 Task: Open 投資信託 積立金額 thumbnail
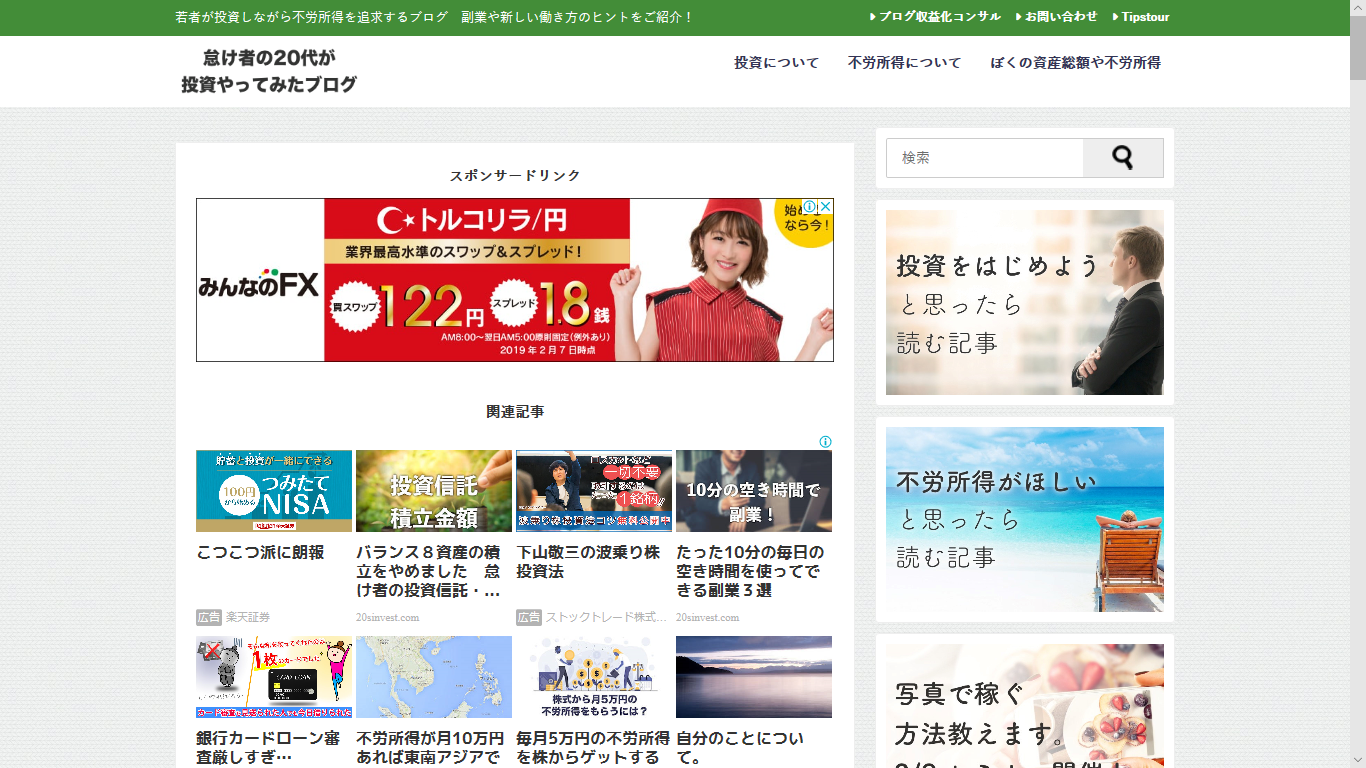(434, 491)
